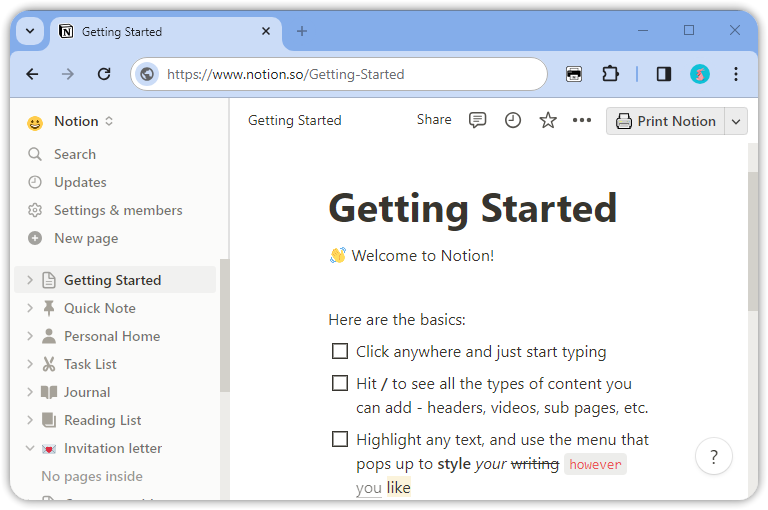Click the red 'however' code text
Image resolution: width=768 pixels, height=510 pixels.
click(595, 464)
